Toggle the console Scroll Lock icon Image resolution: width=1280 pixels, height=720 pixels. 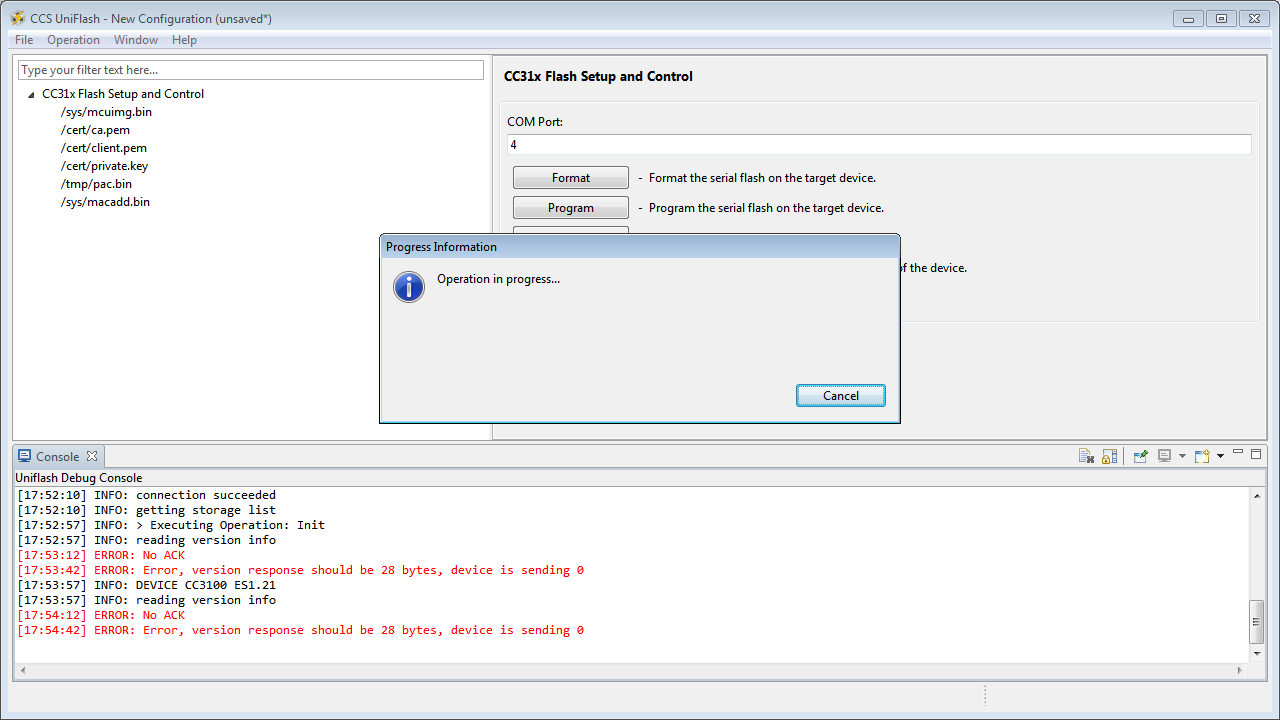click(1109, 456)
